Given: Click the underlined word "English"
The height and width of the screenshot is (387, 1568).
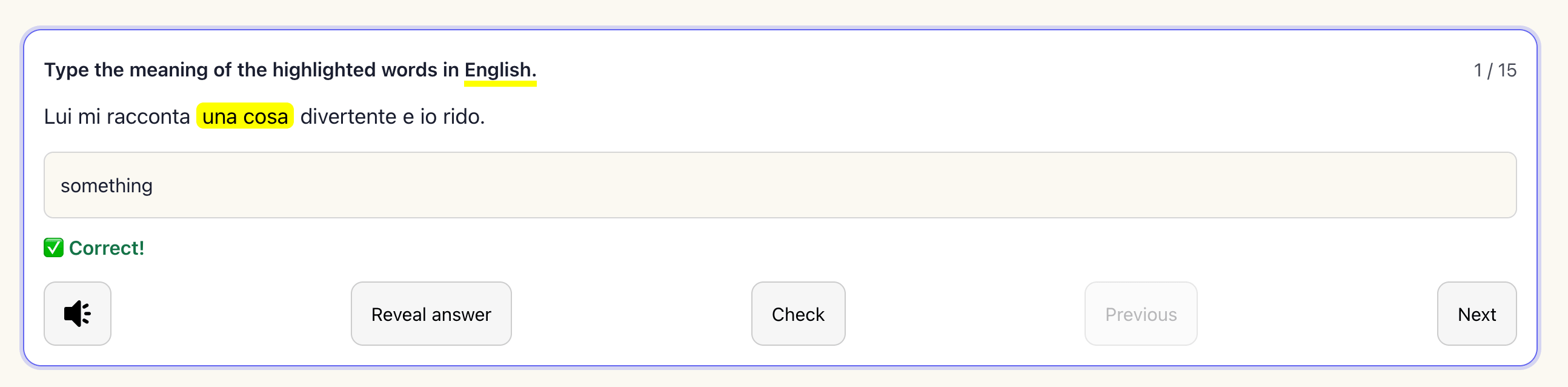Looking at the screenshot, I should point(497,70).
